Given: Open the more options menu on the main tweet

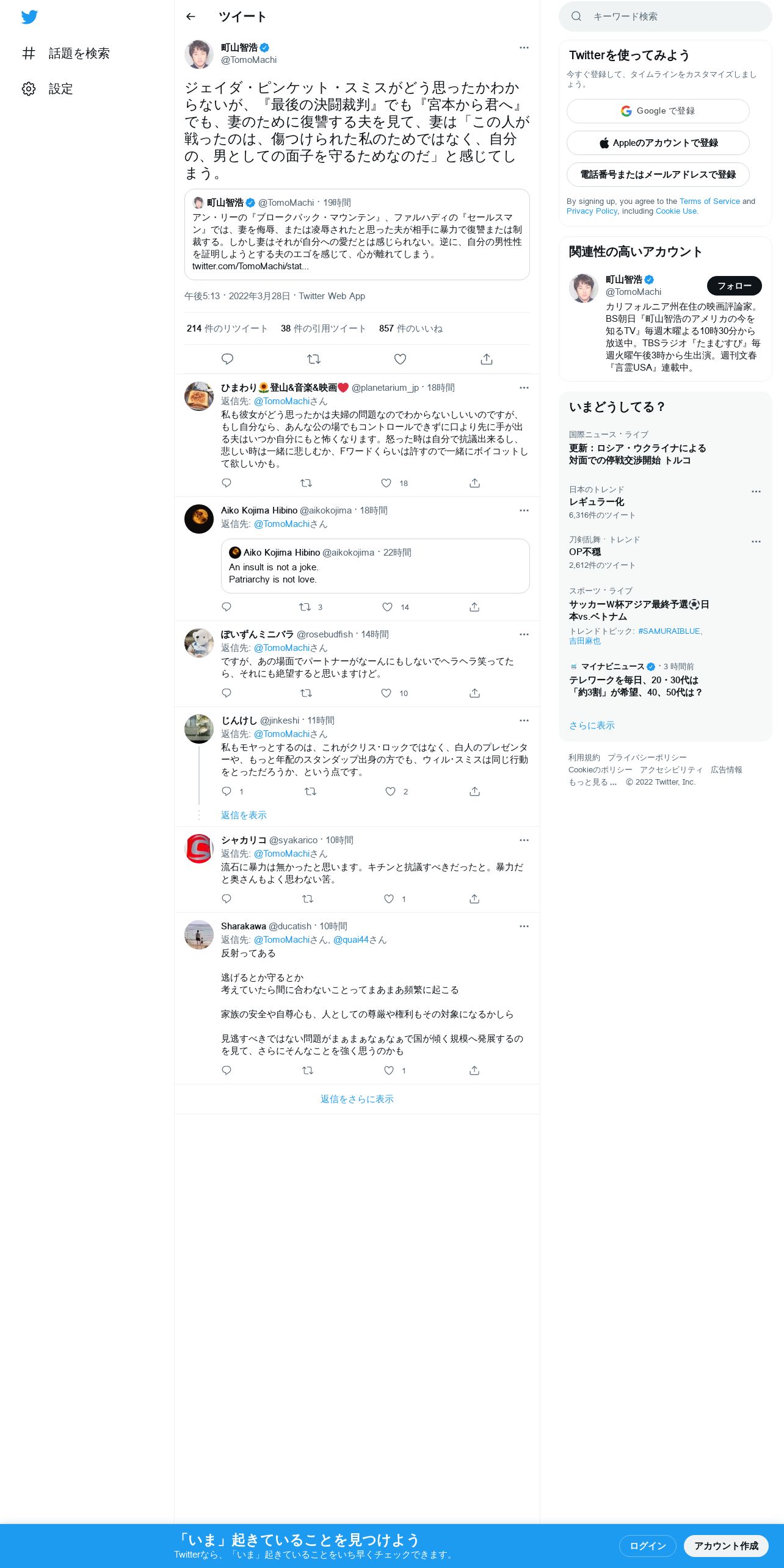Looking at the screenshot, I should point(524,48).
